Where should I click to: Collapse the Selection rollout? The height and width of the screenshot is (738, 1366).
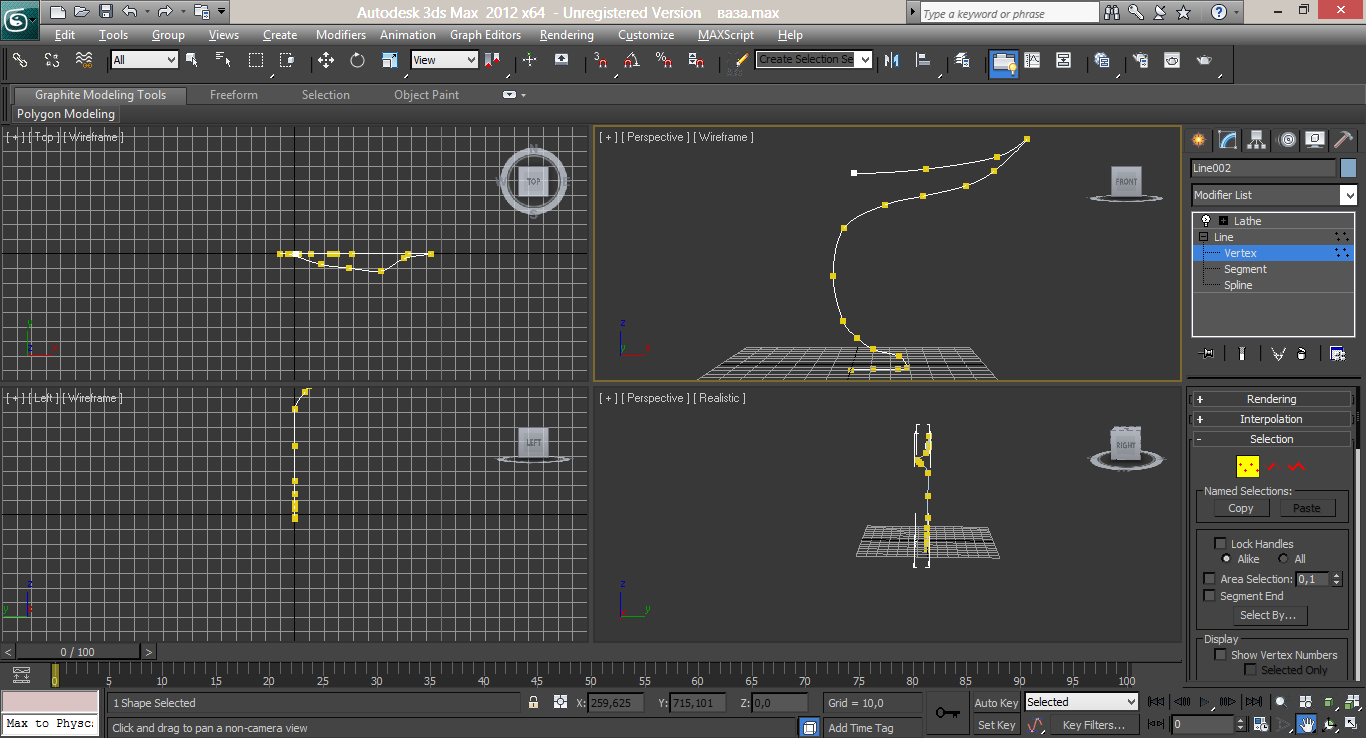[1271, 439]
